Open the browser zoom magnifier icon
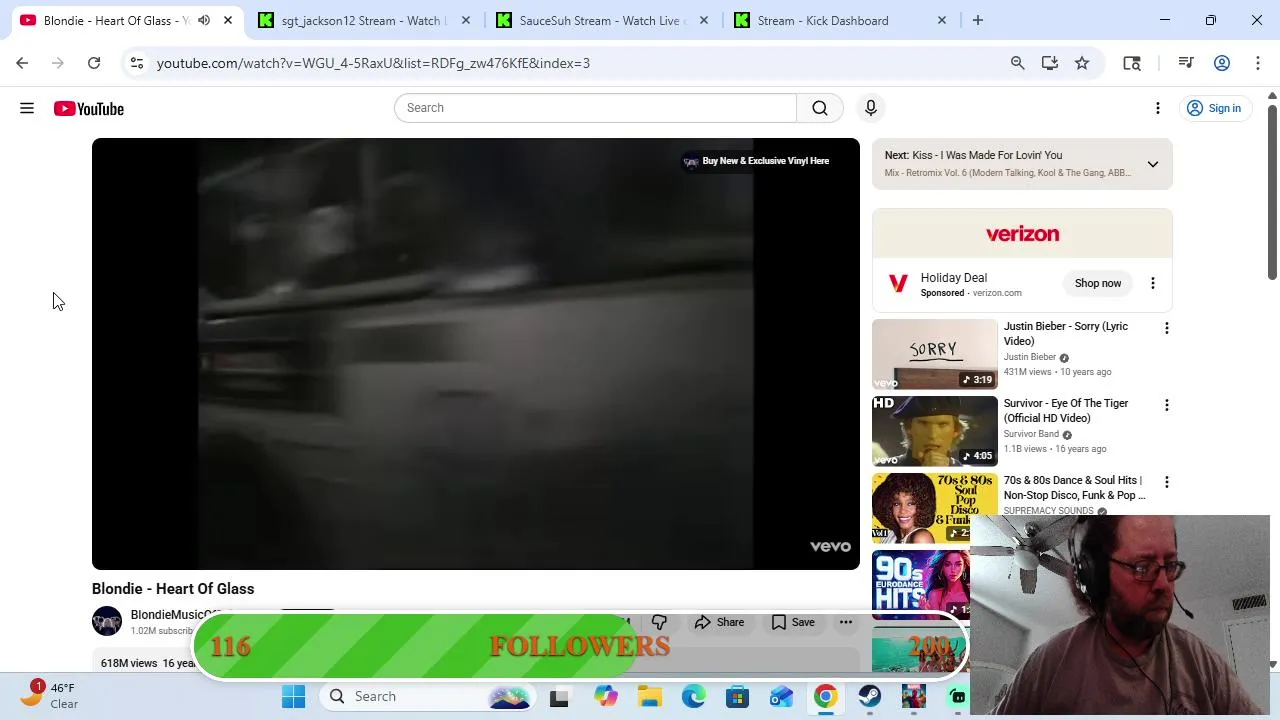 1018,63
